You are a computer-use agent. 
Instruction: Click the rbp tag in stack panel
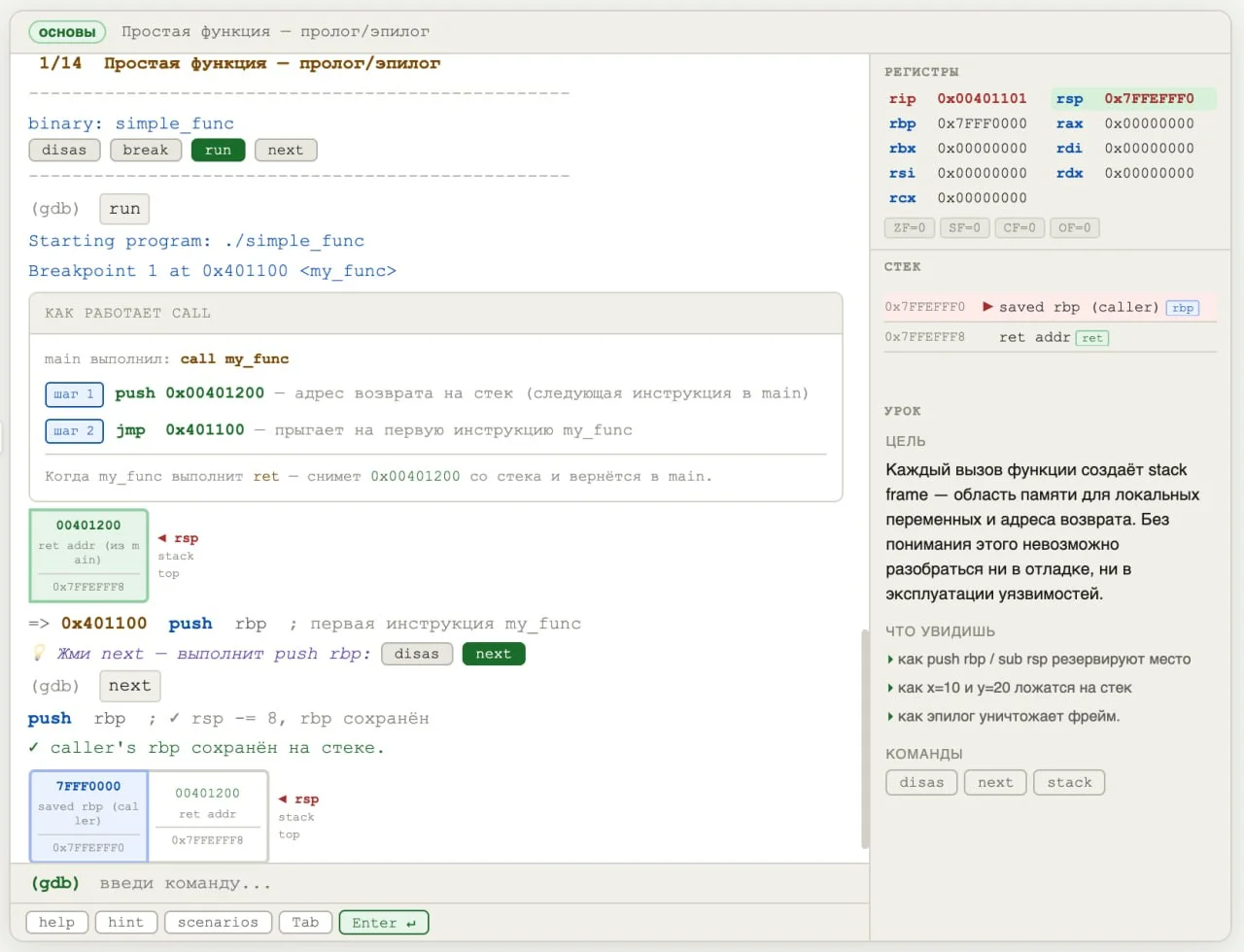coord(1183,308)
